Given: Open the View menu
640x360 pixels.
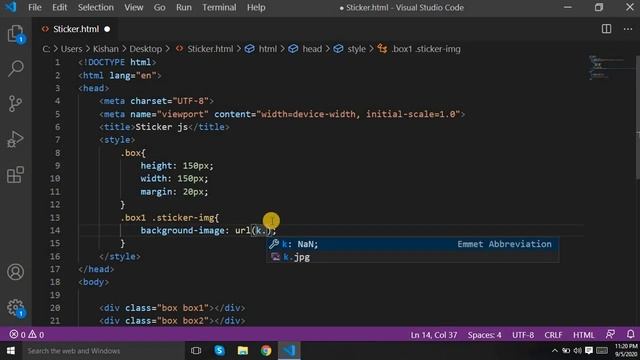Looking at the screenshot, I should point(133,7).
